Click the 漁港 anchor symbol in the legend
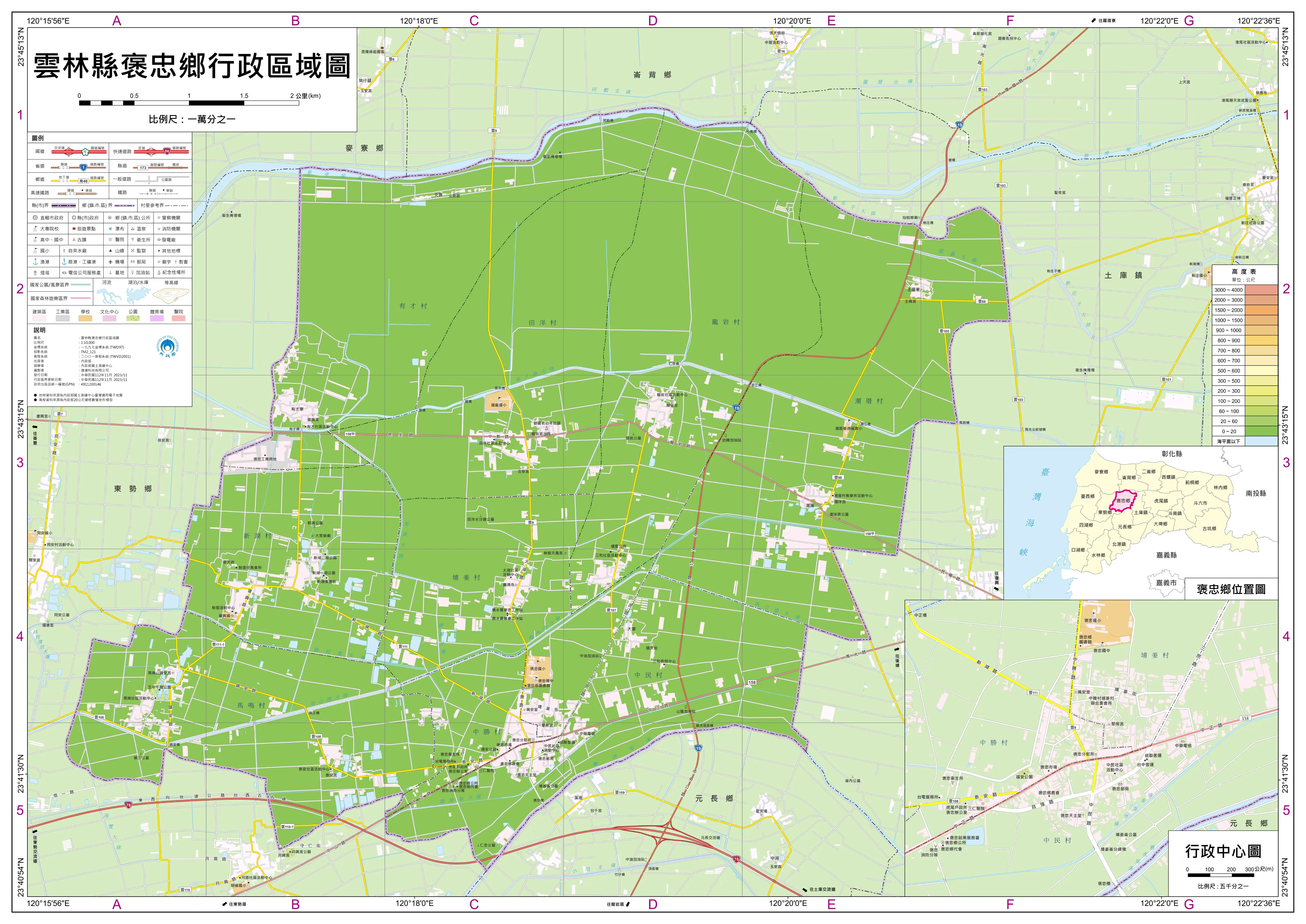 pyautogui.click(x=35, y=262)
